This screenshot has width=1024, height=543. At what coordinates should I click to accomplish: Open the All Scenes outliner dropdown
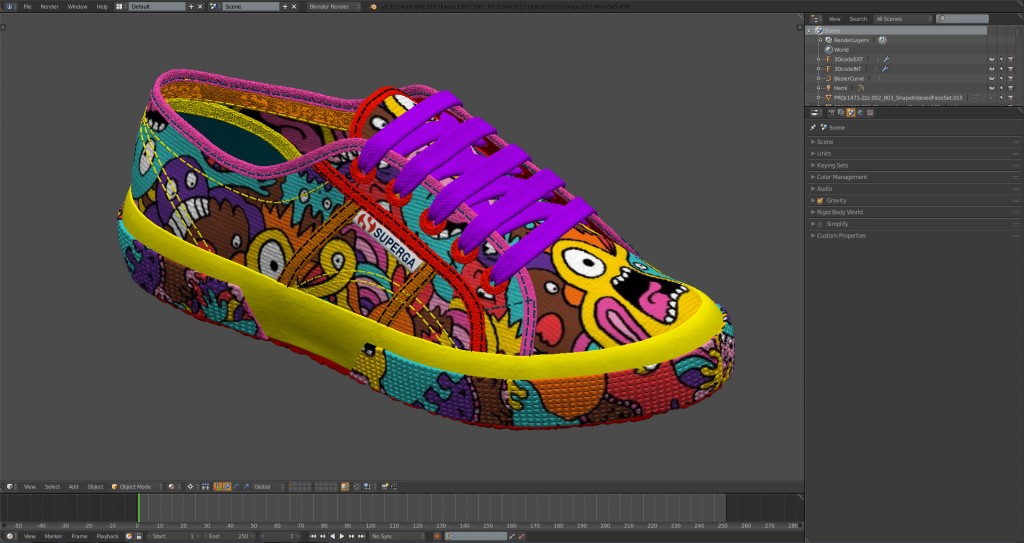point(904,19)
